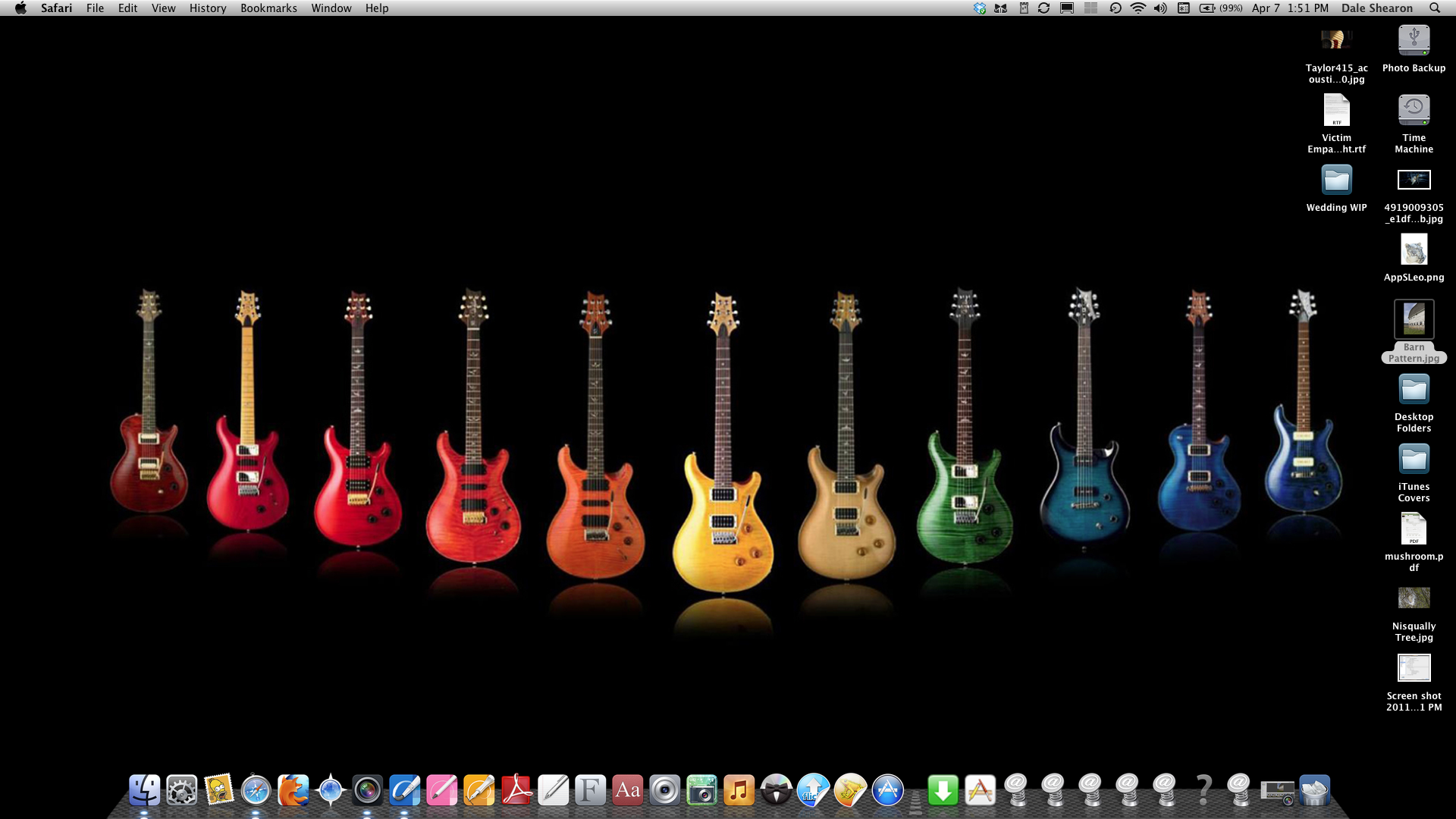Viewport: 1456px width, 819px height.
Task: Open the Dale Shearon user menu
Action: pos(1376,8)
